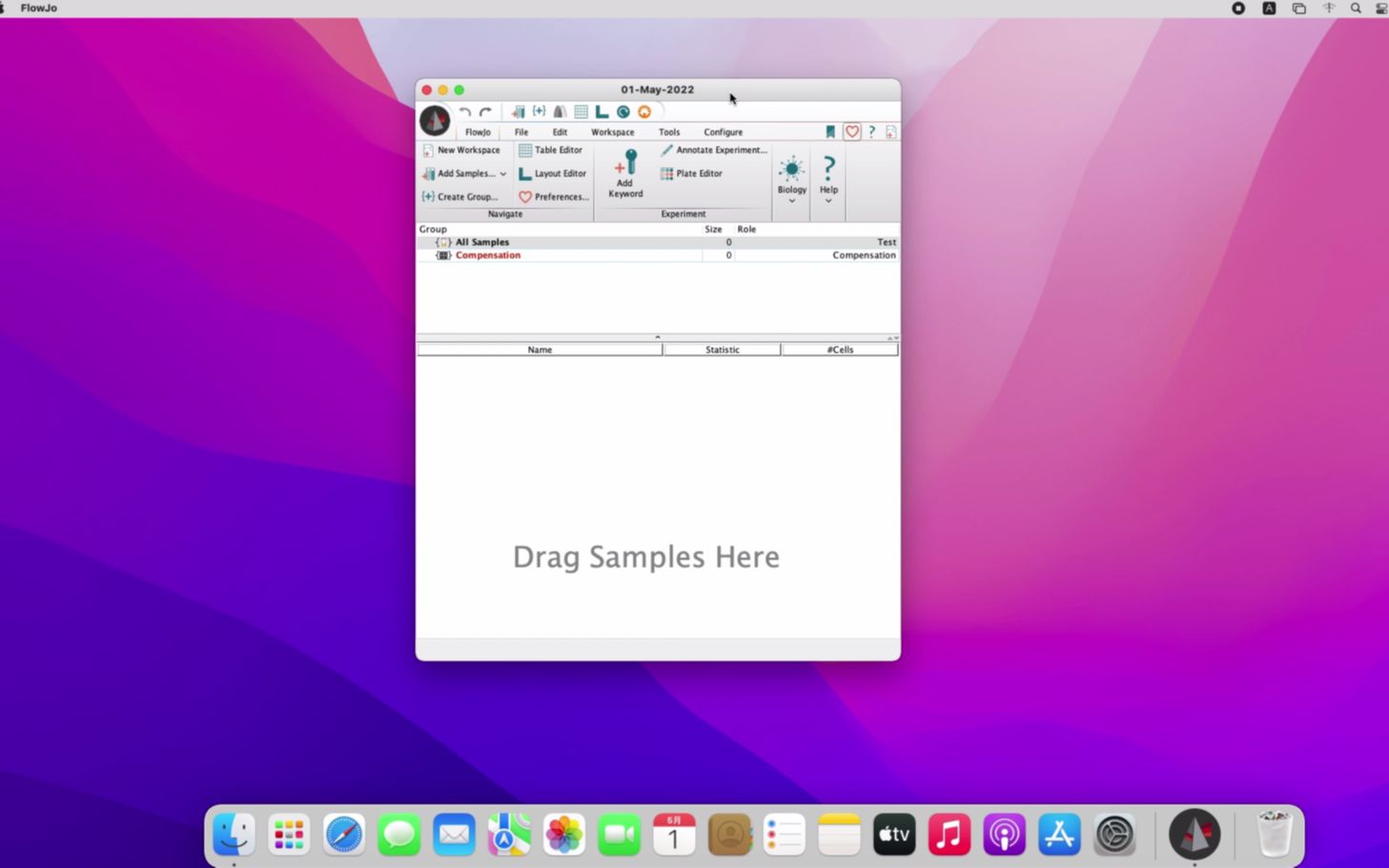The width and height of the screenshot is (1389, 868).
Task: Click the layout L-shaped icon in quick toolbar
Action: pos(602,111)
